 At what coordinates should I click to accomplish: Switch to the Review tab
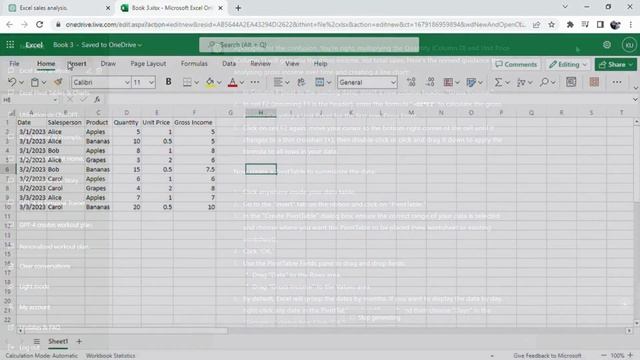(260, 64)
